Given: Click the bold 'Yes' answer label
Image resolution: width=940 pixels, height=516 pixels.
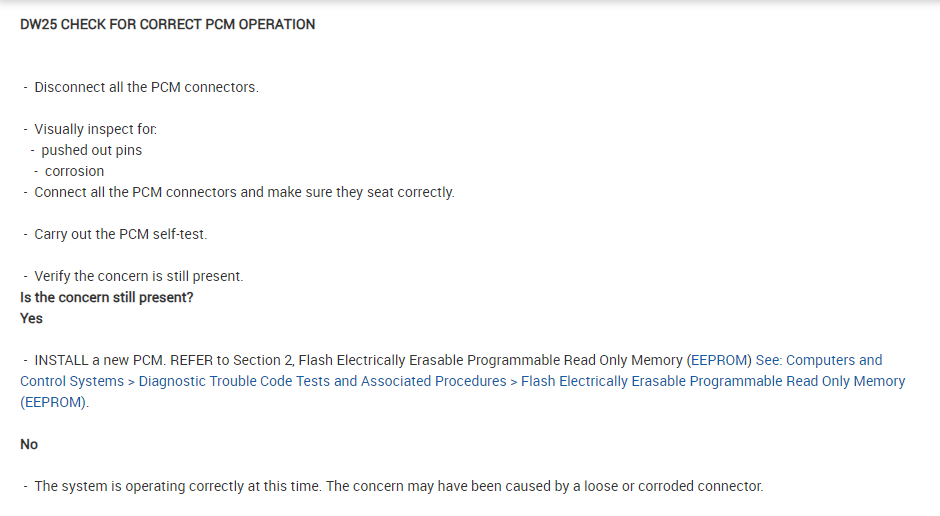Looking at the screenshot, I should (31, 318).
